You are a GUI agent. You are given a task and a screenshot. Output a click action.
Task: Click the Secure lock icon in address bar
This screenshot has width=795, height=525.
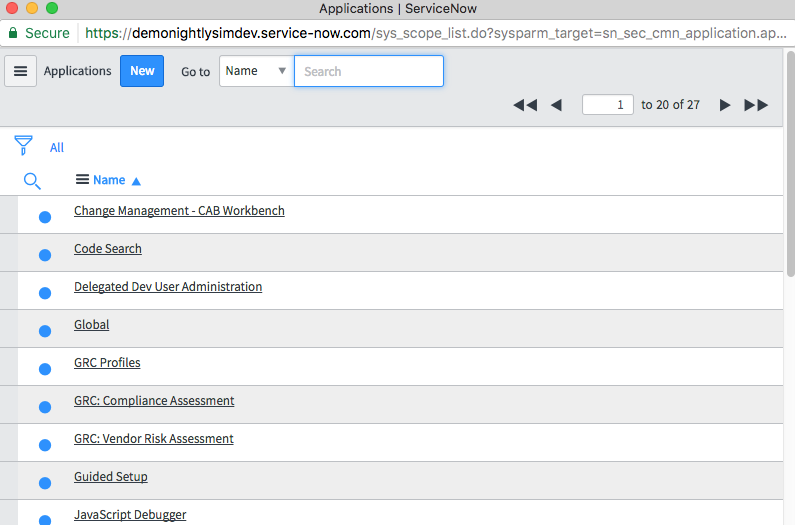point(13,33)
